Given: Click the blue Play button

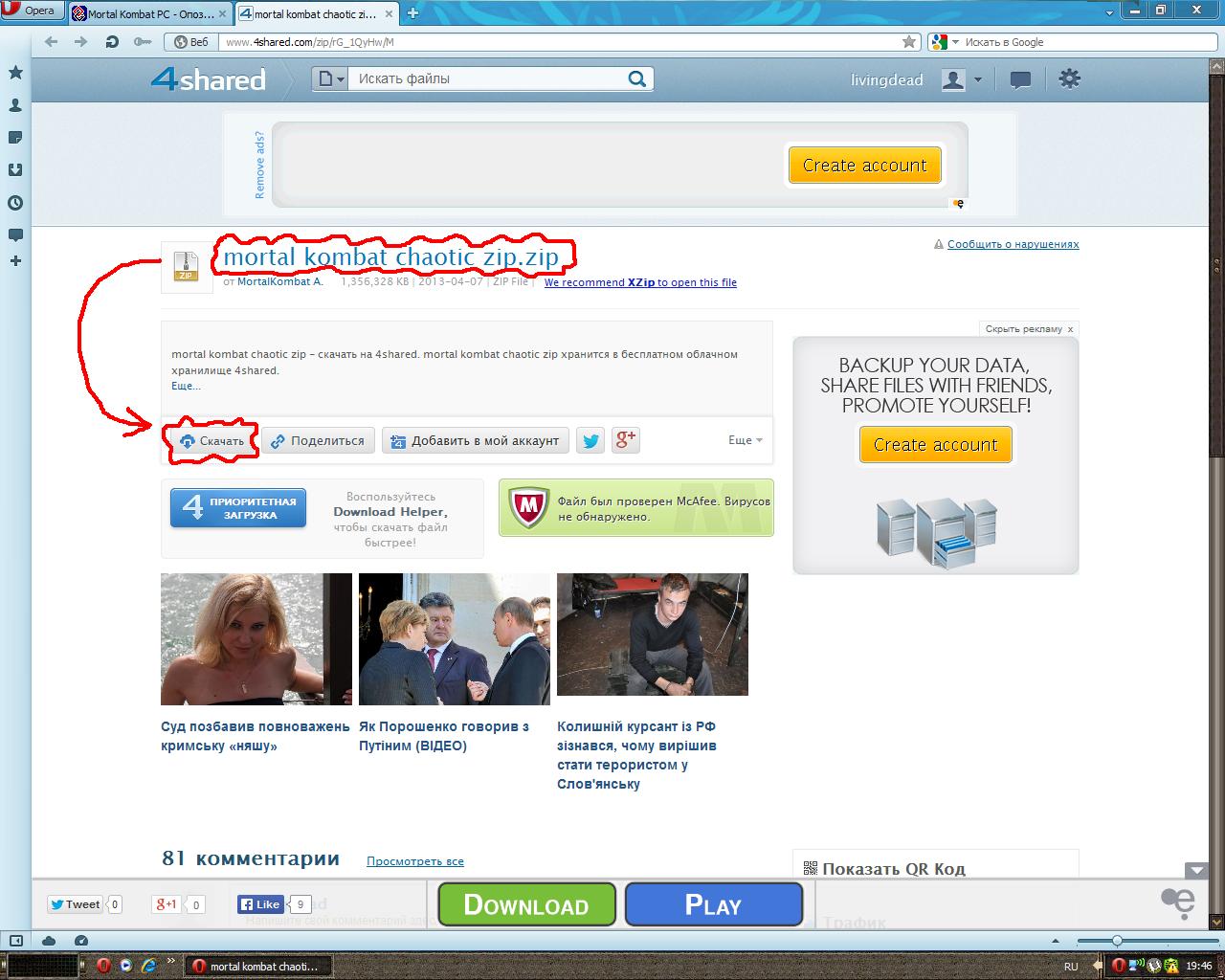Looking at the screenshot, I should point(713,904).
